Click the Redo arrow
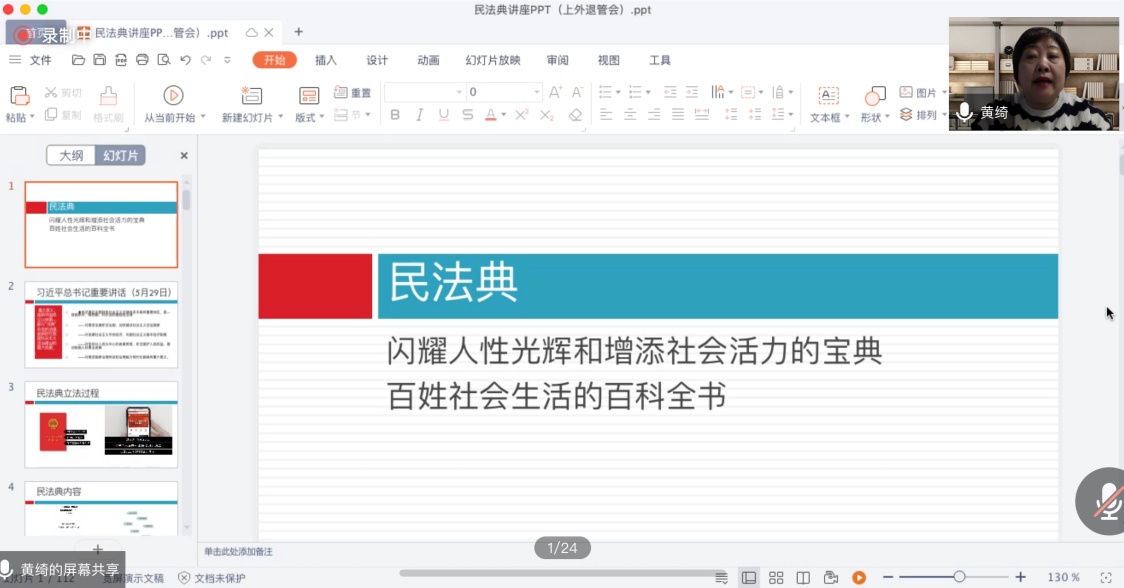Viewport: 1124px width, 588px height. pyautogui.click(x=206, y=60)
